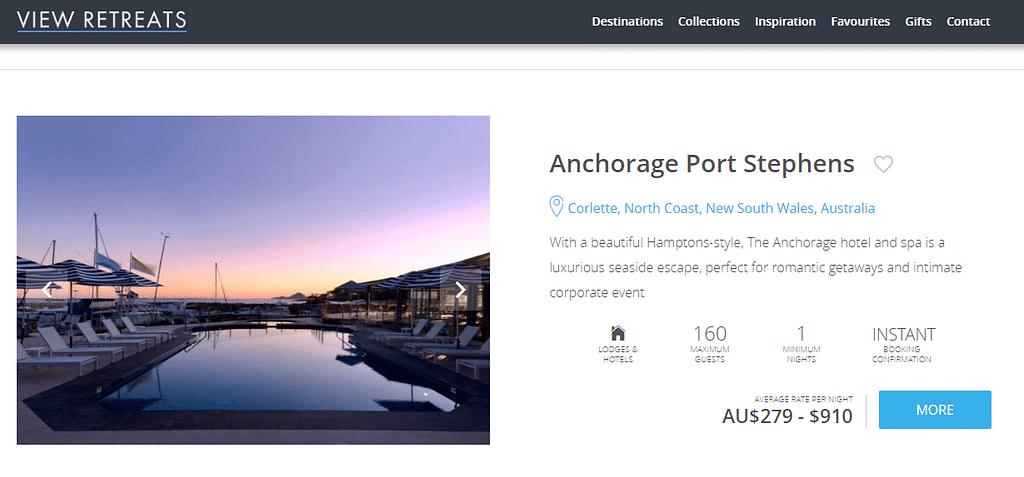Screen dimensions: 1024x477
Task: Click the AU$279 - $910 nightly rate
Action: point(787,416)
